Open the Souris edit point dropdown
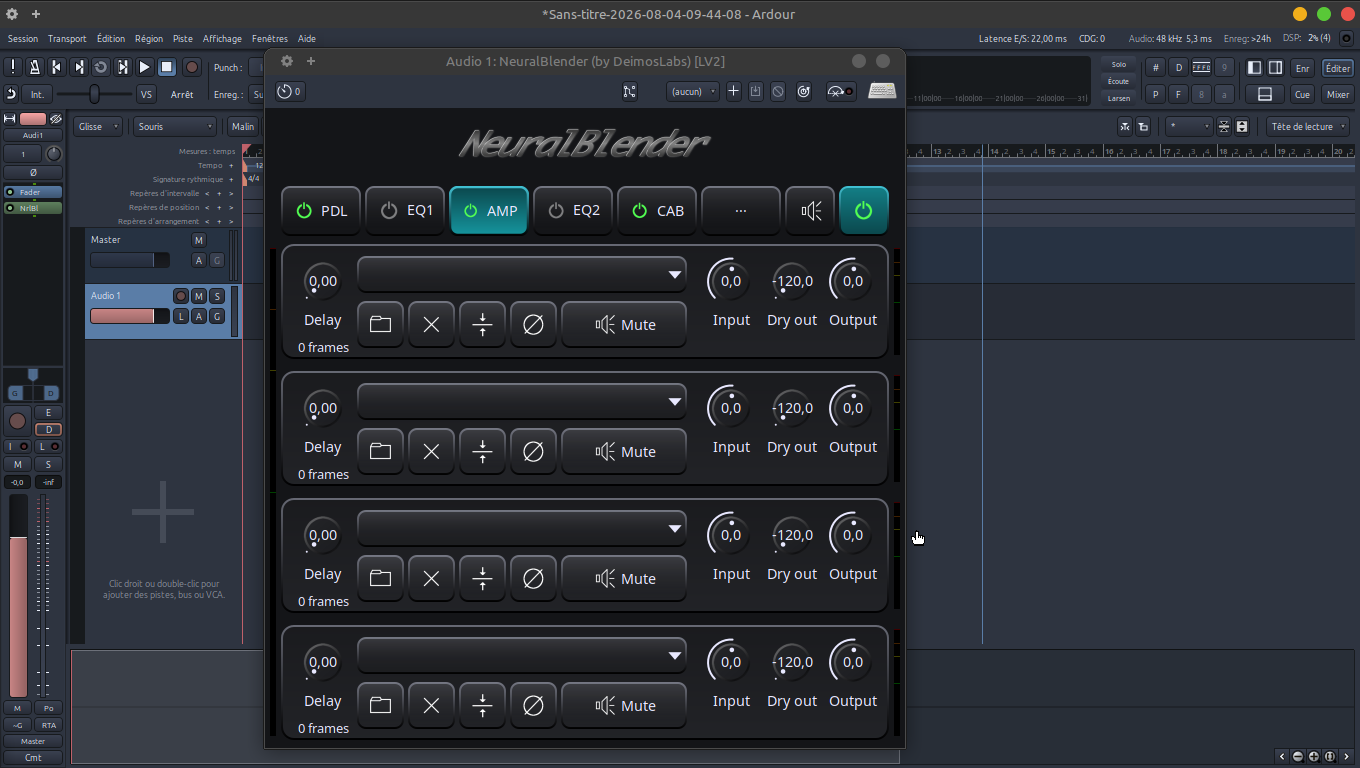The height and width of the screenshot is (768, 1360). [175, 127]
